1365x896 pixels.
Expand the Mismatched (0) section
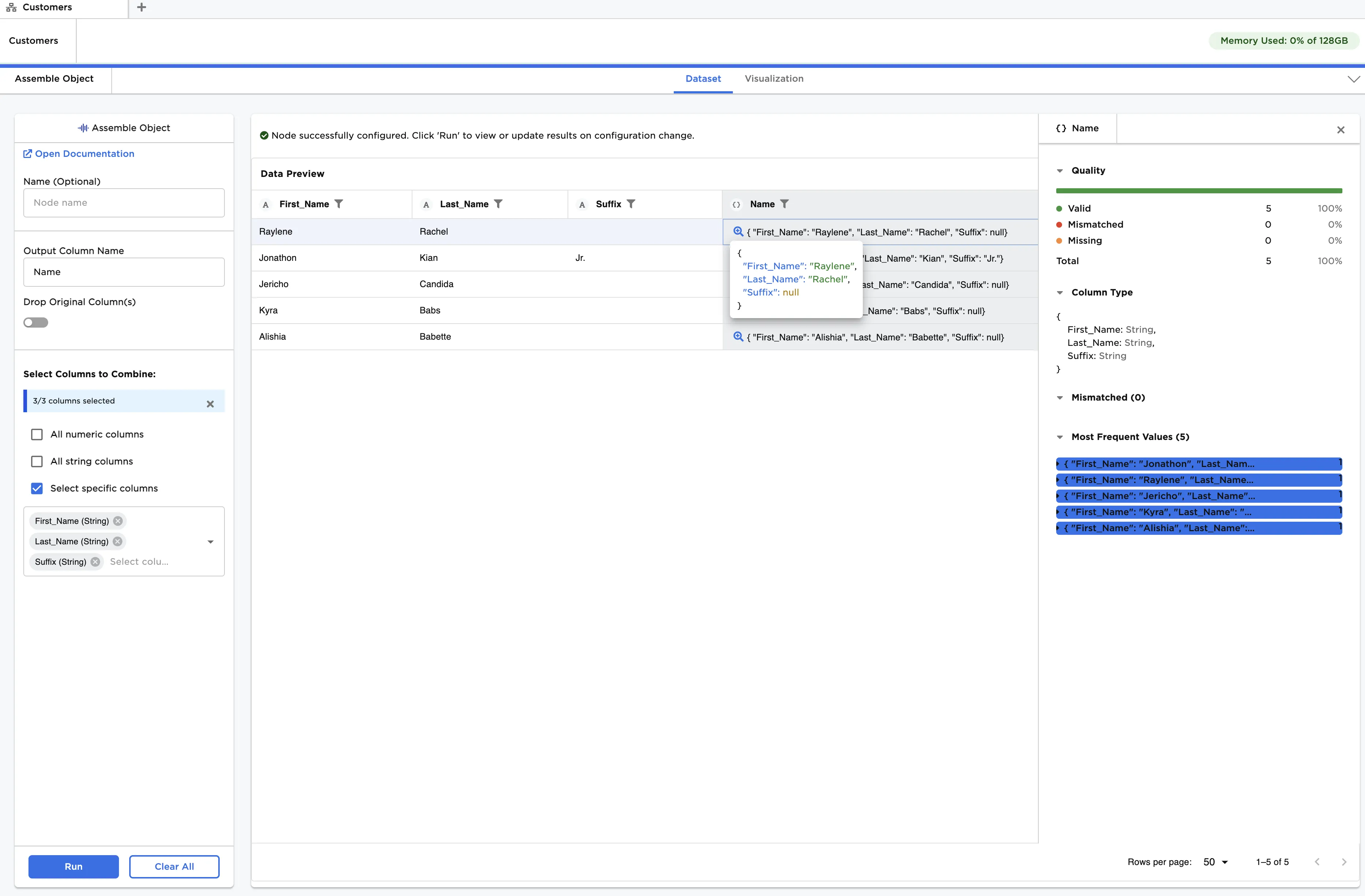point(1060,397)
